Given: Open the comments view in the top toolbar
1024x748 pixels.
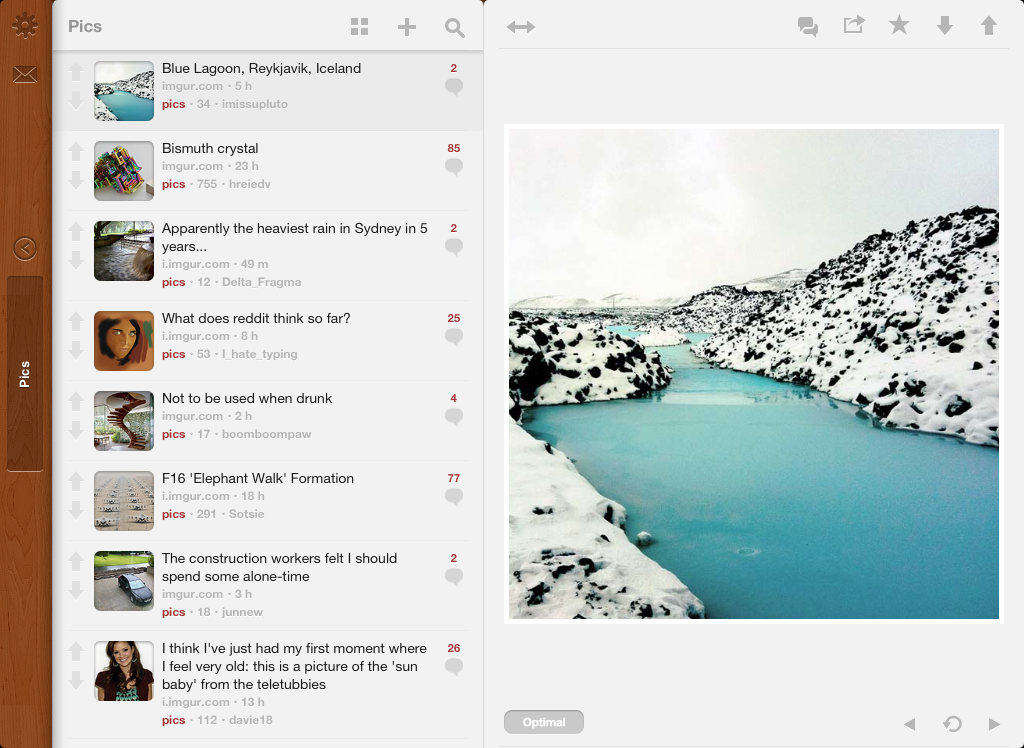Looking at the screenshot, I should (808, 26).
